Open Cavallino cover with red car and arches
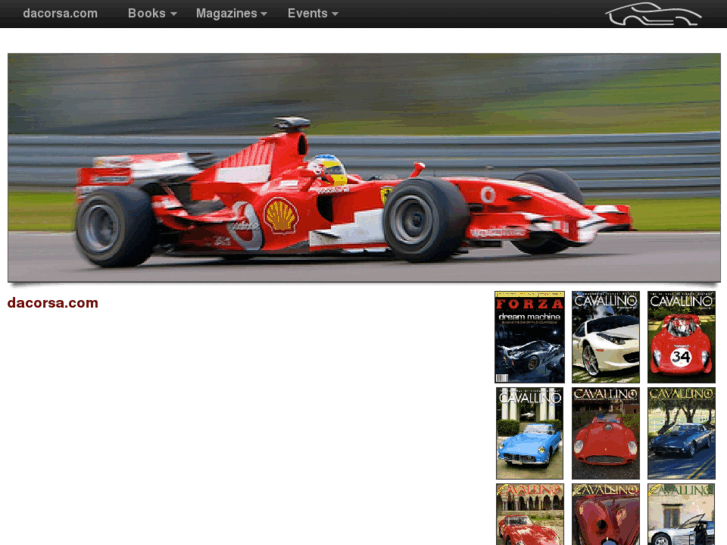This screenshot has height=545, width=727. tap(529, 514)
